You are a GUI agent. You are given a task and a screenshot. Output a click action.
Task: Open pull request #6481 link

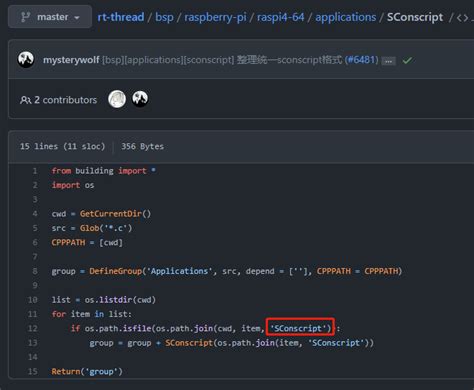(x=362, y=60)
